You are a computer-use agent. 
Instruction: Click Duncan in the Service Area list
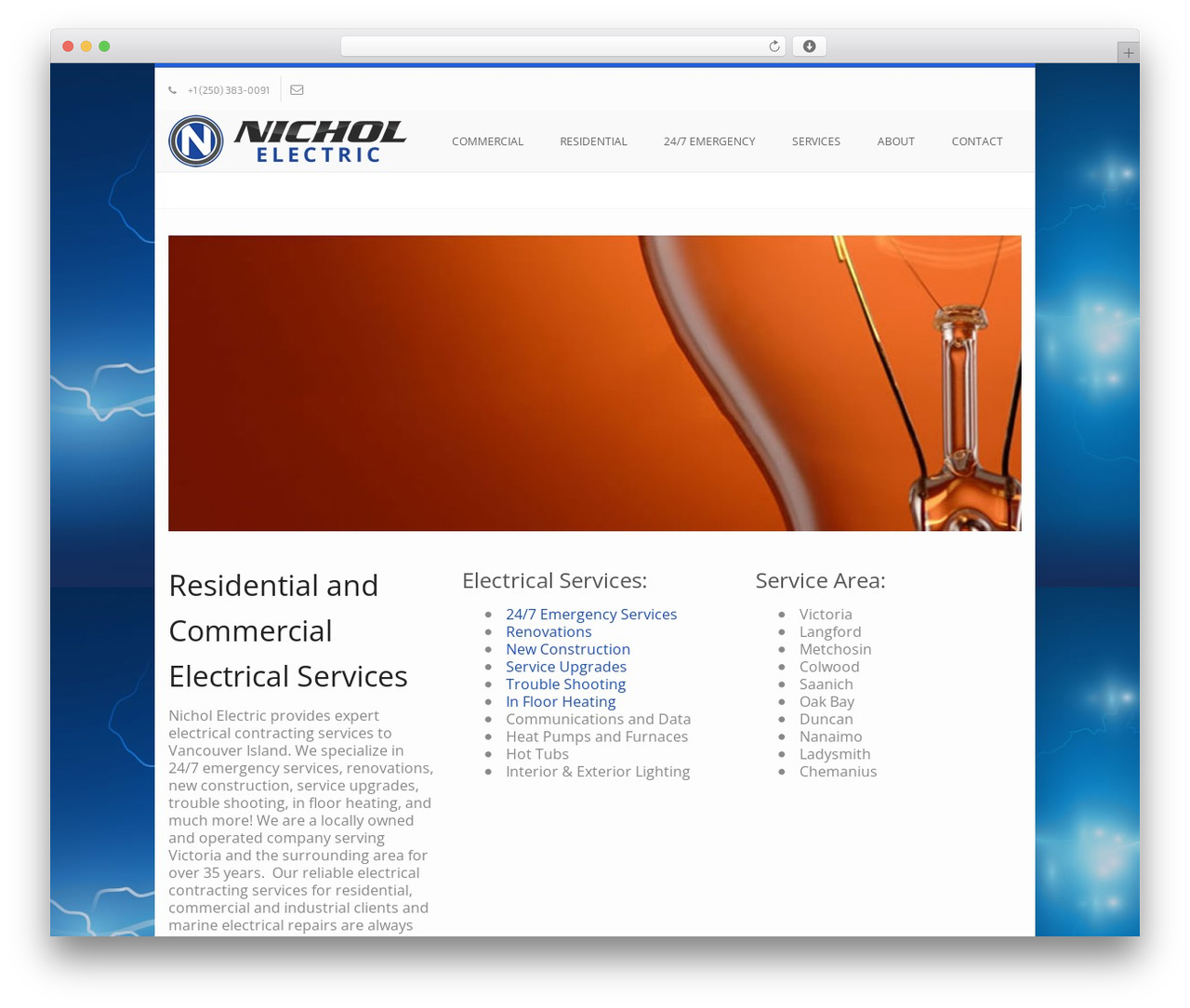826,720
